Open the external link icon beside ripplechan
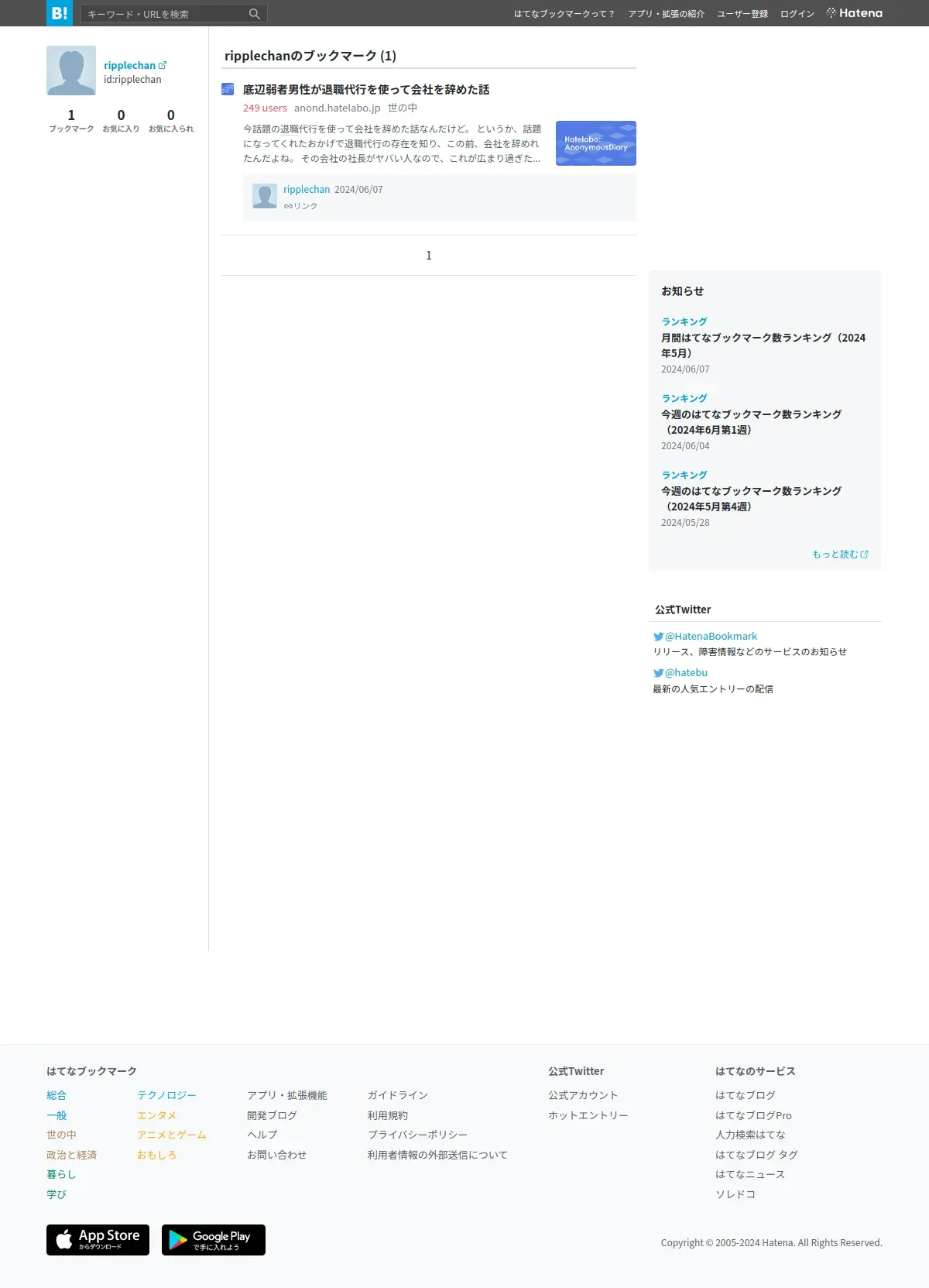The image size is (929, 1288). [163, 65]
